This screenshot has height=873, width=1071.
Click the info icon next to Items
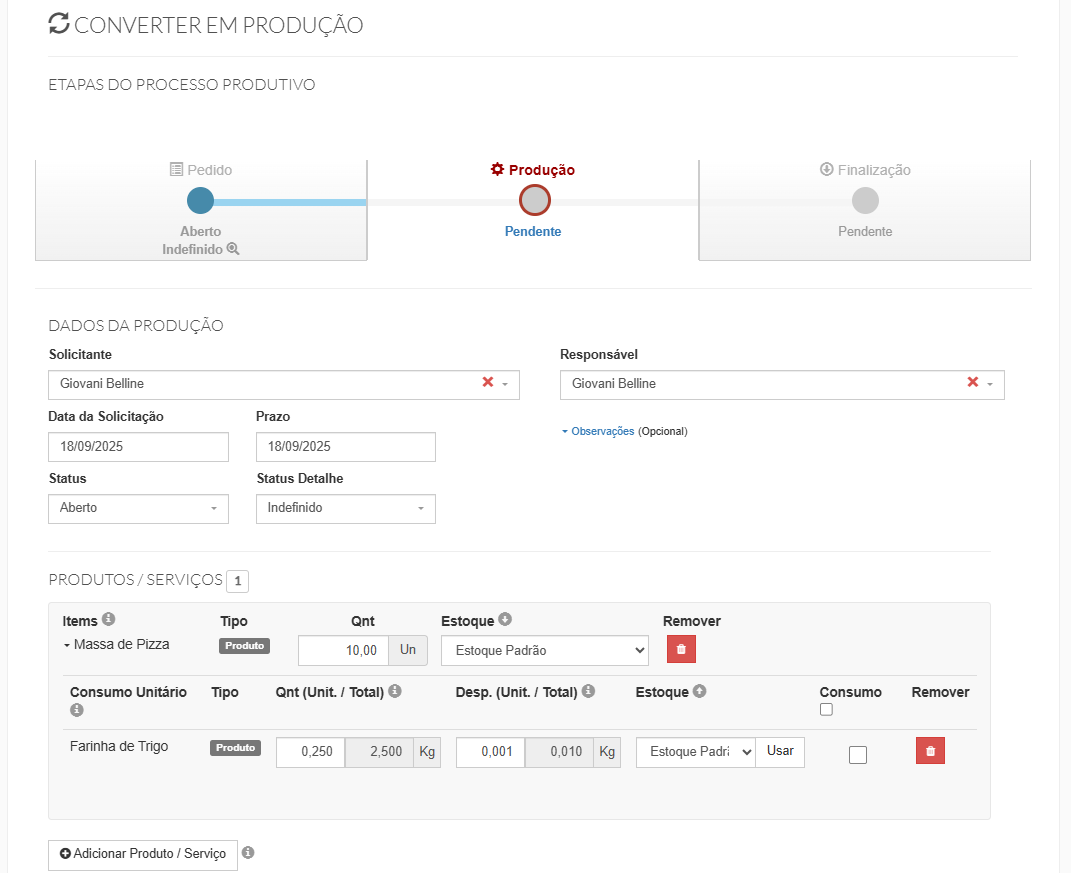(109, 620)
